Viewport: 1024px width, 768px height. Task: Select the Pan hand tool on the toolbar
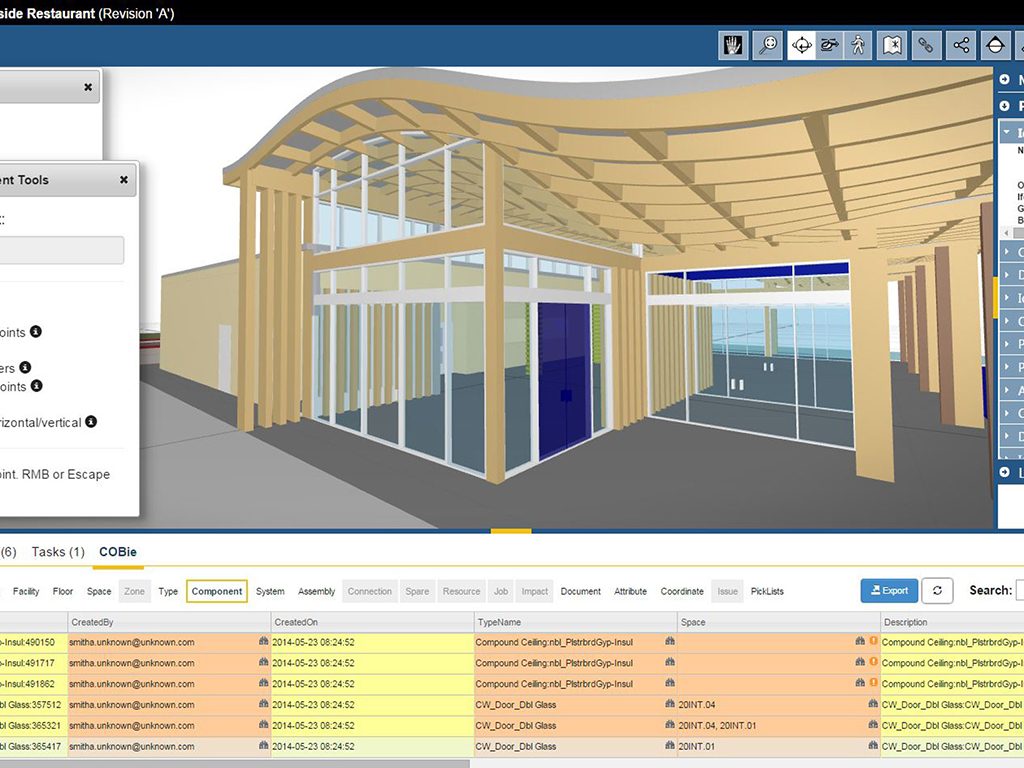pos(733,45)
